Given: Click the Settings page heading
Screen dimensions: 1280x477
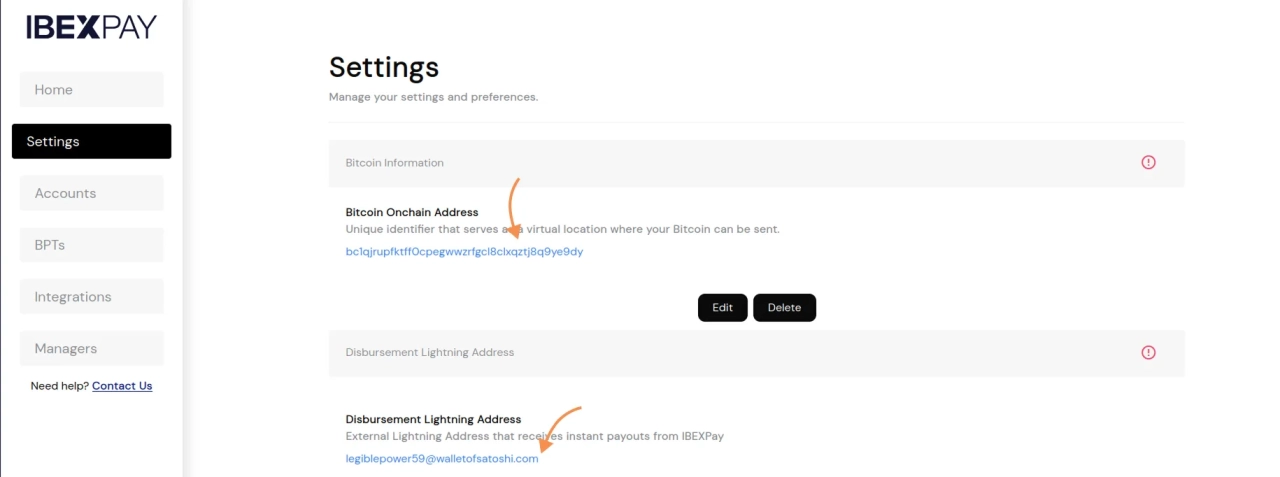Looking at the screenshot, I should point(384,67).
